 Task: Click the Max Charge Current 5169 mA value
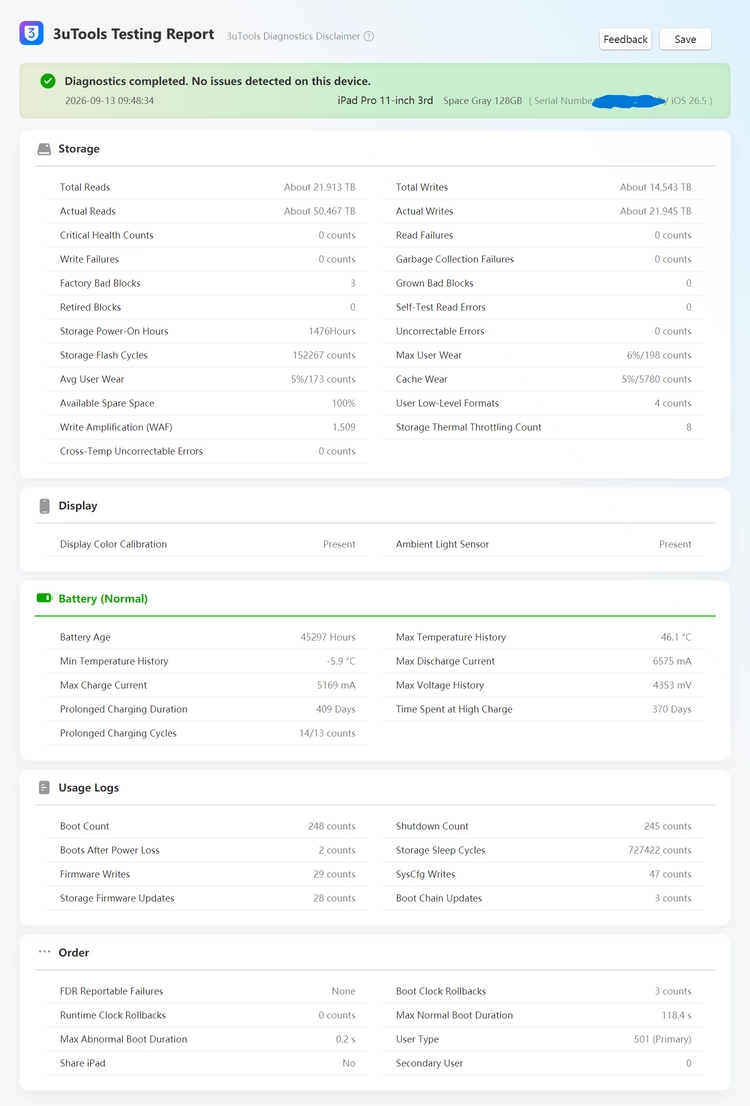(336, 685)
